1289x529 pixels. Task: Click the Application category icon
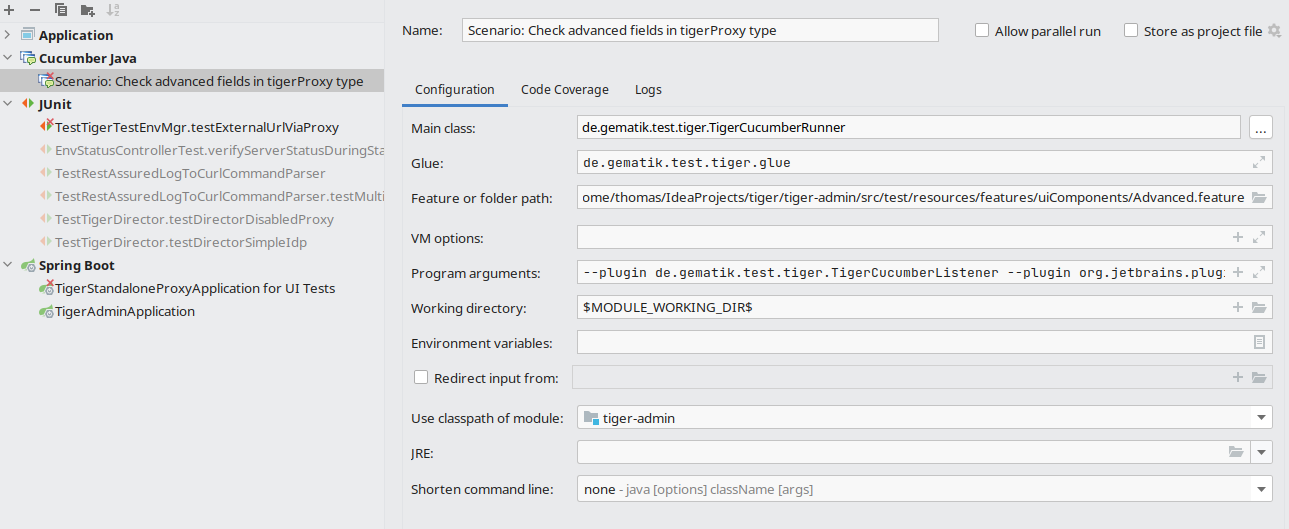pyautogui.click(x=28, y=35)
